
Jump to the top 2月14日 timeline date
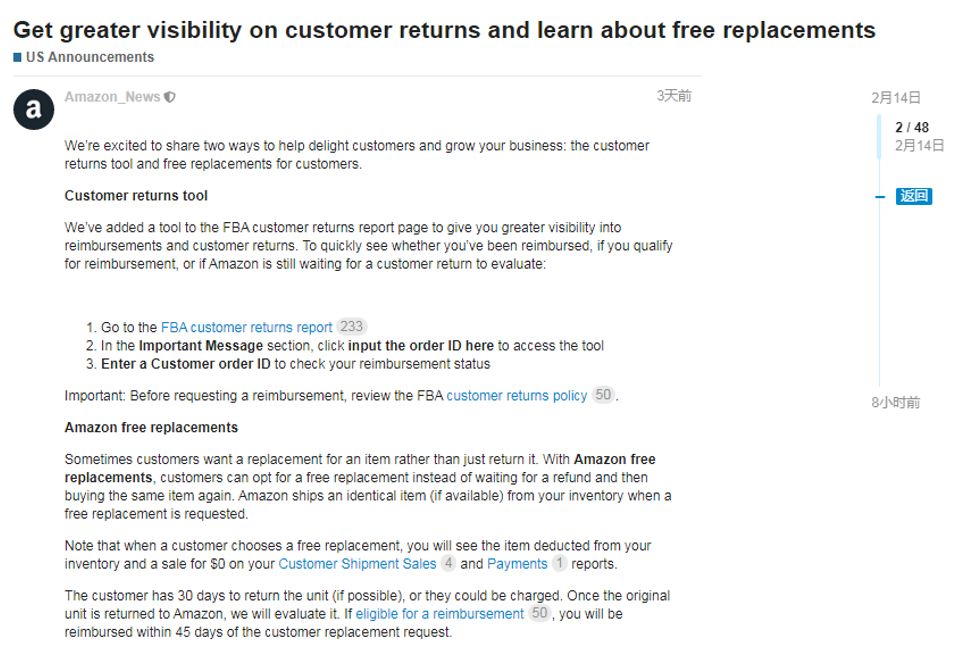pos(895,98)
